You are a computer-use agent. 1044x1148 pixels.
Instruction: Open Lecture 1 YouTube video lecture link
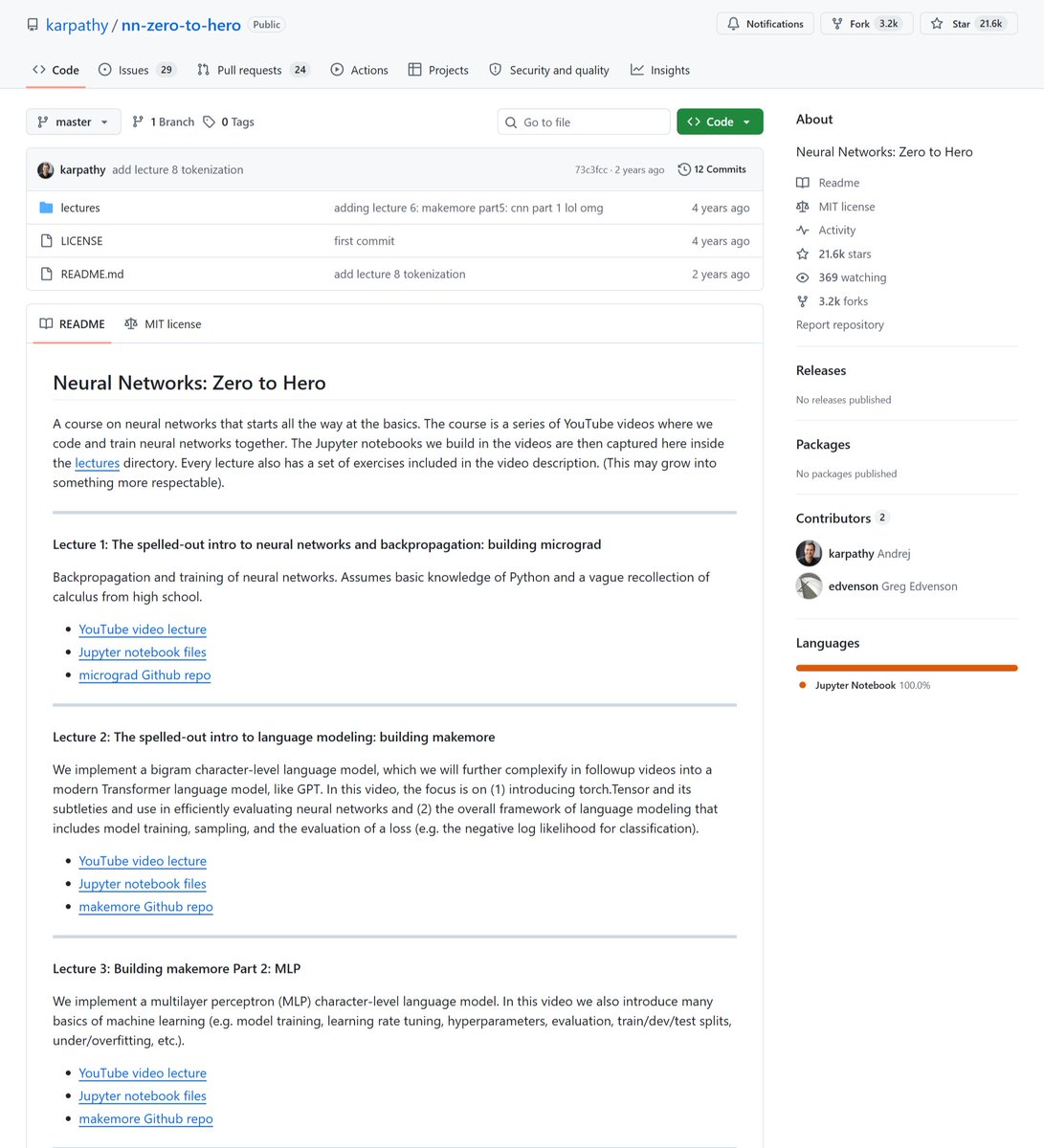(143, 629)
